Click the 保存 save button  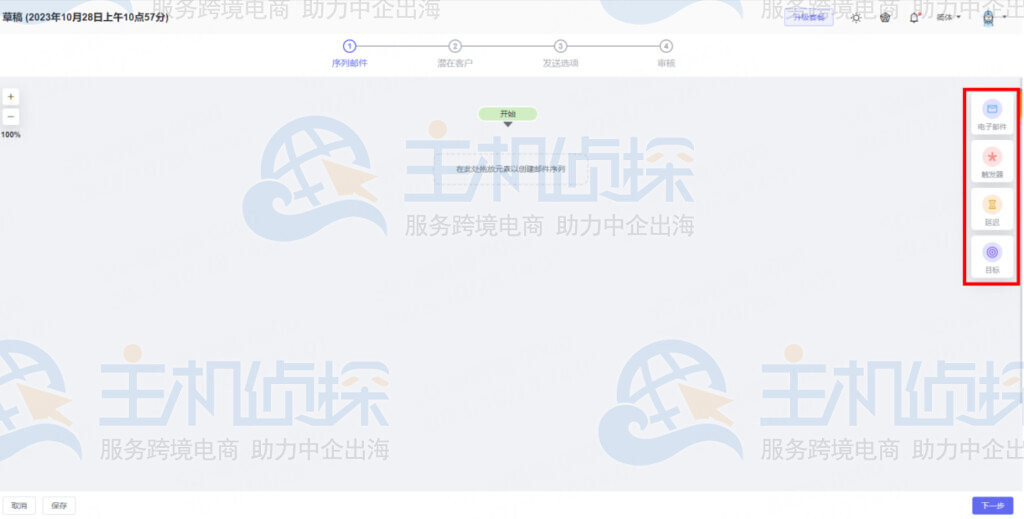click(x=59, y=506)
